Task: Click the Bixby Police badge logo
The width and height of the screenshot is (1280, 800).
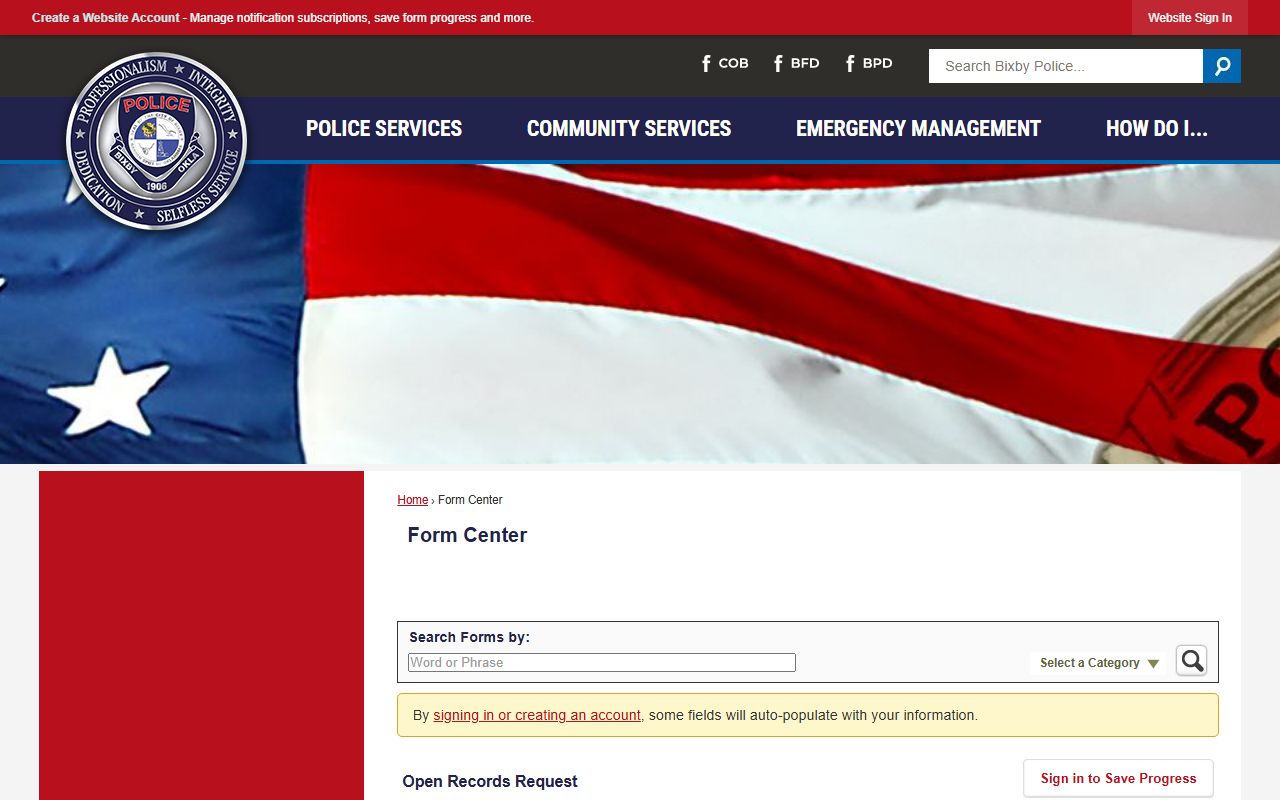Action: (156, 141)
